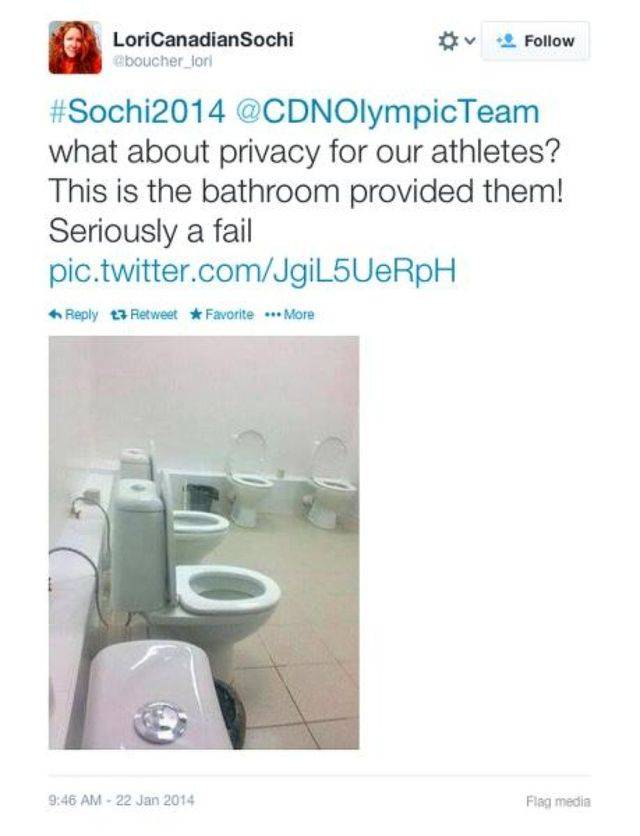Open the pic.twitter.com/JgiL5UeRpH link
The height and width of the screenshot is (836, 640).
(253, 271)
